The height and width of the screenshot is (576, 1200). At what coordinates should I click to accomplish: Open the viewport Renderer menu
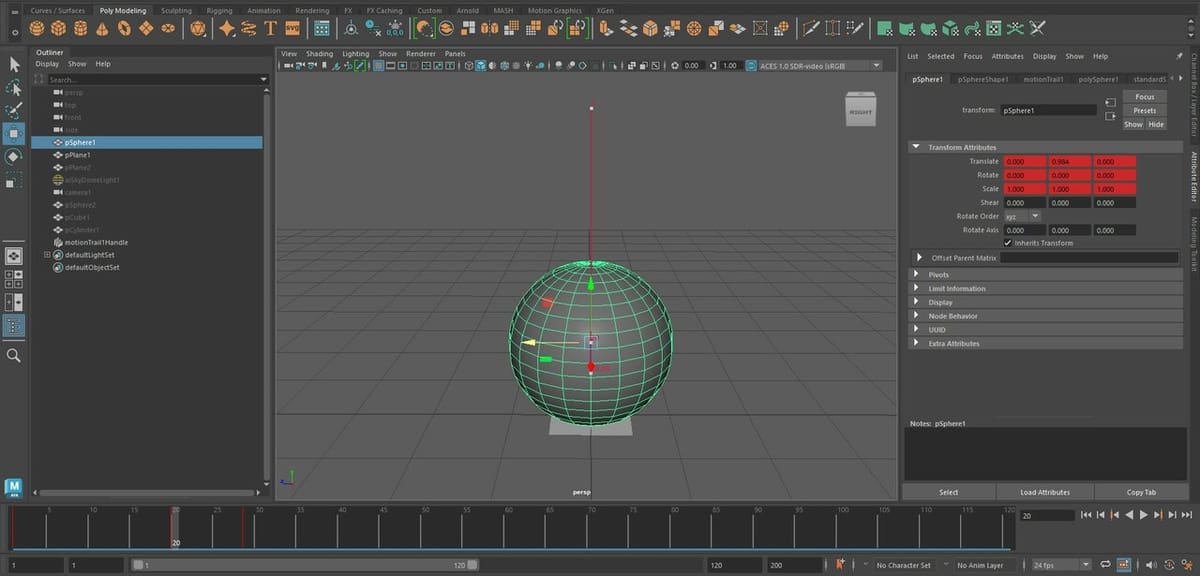coord(421,54)
